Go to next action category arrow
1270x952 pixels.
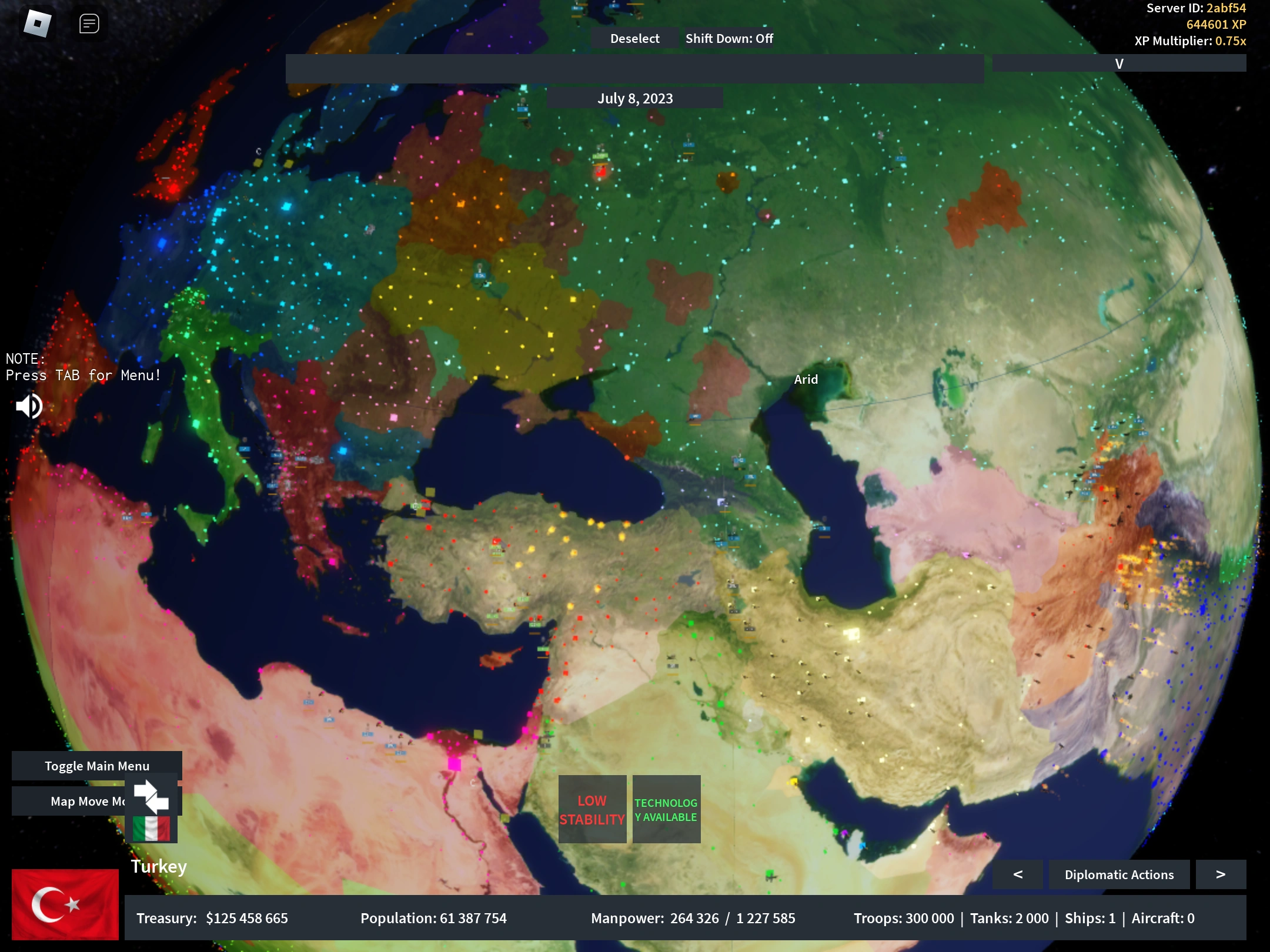(1221, 874)
